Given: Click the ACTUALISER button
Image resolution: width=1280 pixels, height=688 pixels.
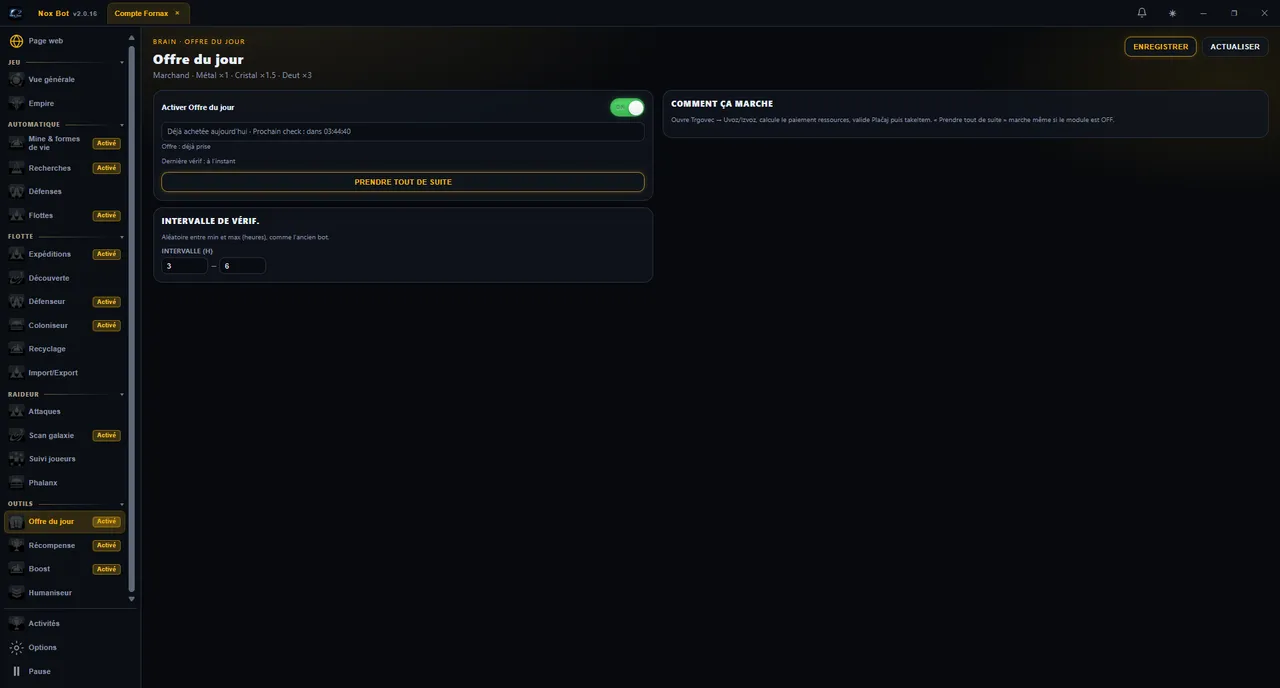Looking at the screenshot, I should (x=1235, y=47).
